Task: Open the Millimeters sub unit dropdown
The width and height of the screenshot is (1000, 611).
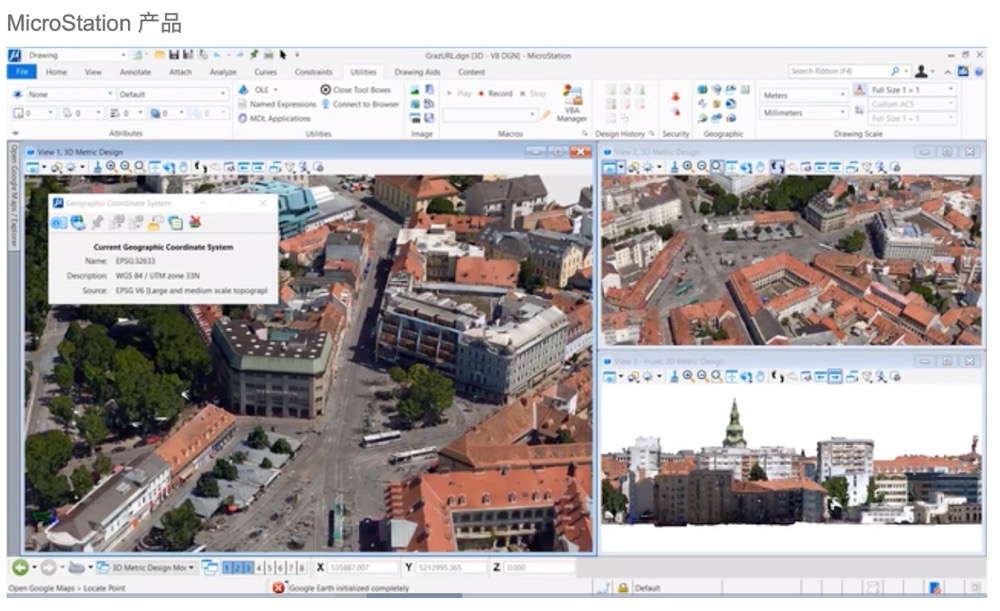Action: coord(804,112)
